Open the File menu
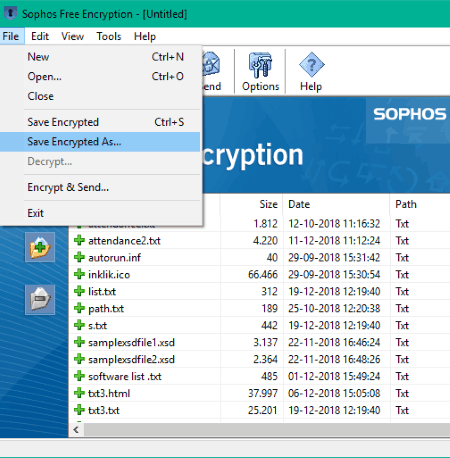The image size is (450, 458). tap(11, 36)
